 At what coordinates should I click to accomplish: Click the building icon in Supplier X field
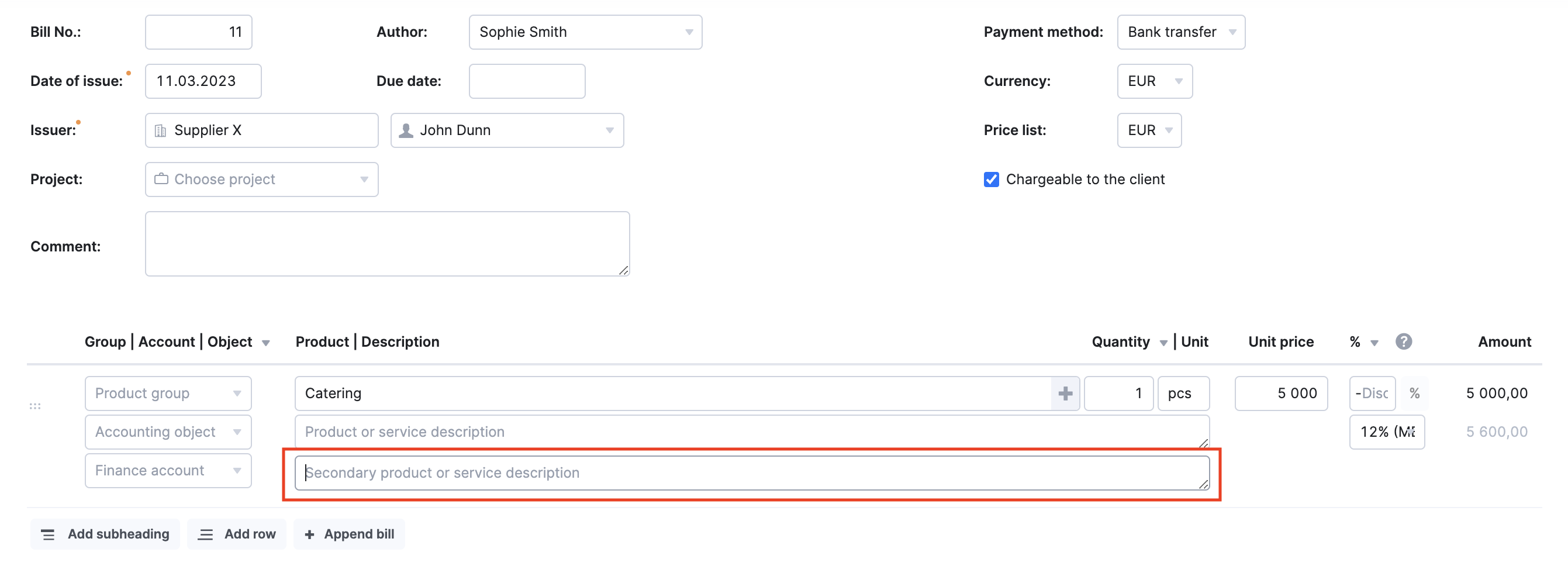click(161, 131)
